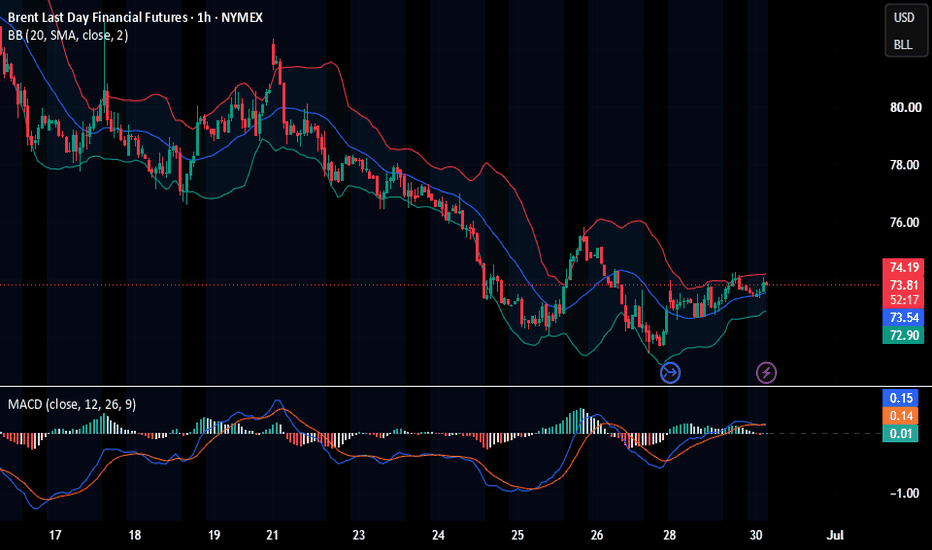Click the 25 date label on time axis

(x=518, y=535)
